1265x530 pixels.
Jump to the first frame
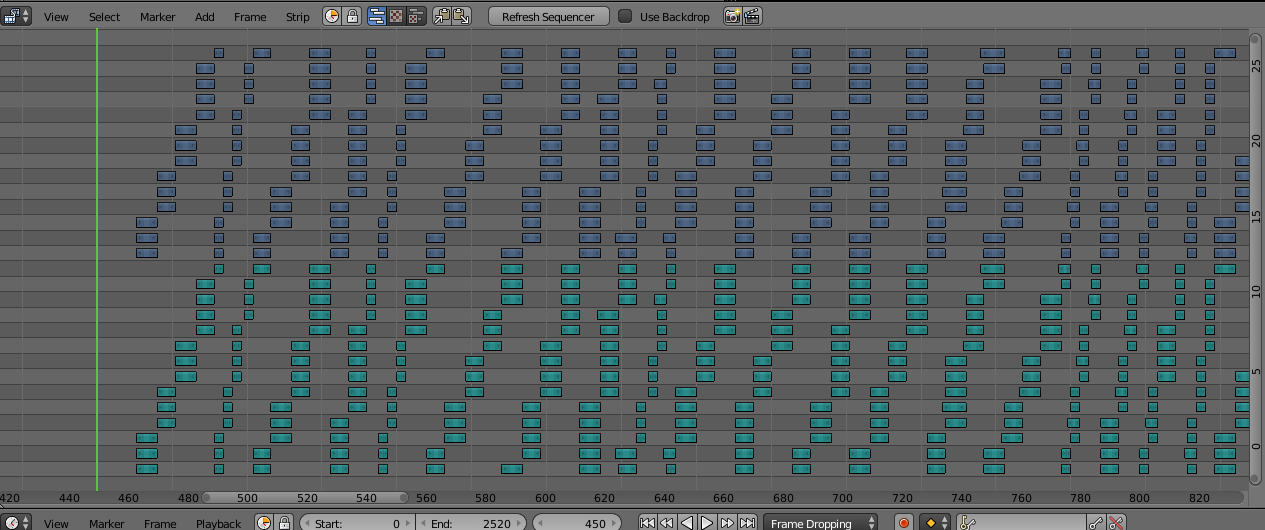point(648,522)
